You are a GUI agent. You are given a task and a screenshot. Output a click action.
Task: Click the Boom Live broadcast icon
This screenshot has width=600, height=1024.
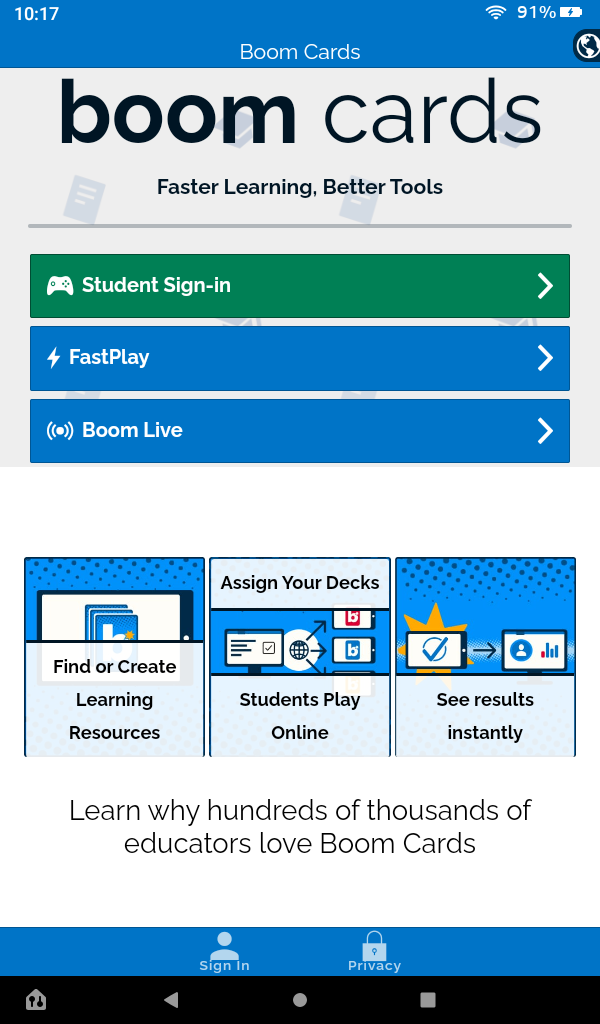(x=60, y=431)
